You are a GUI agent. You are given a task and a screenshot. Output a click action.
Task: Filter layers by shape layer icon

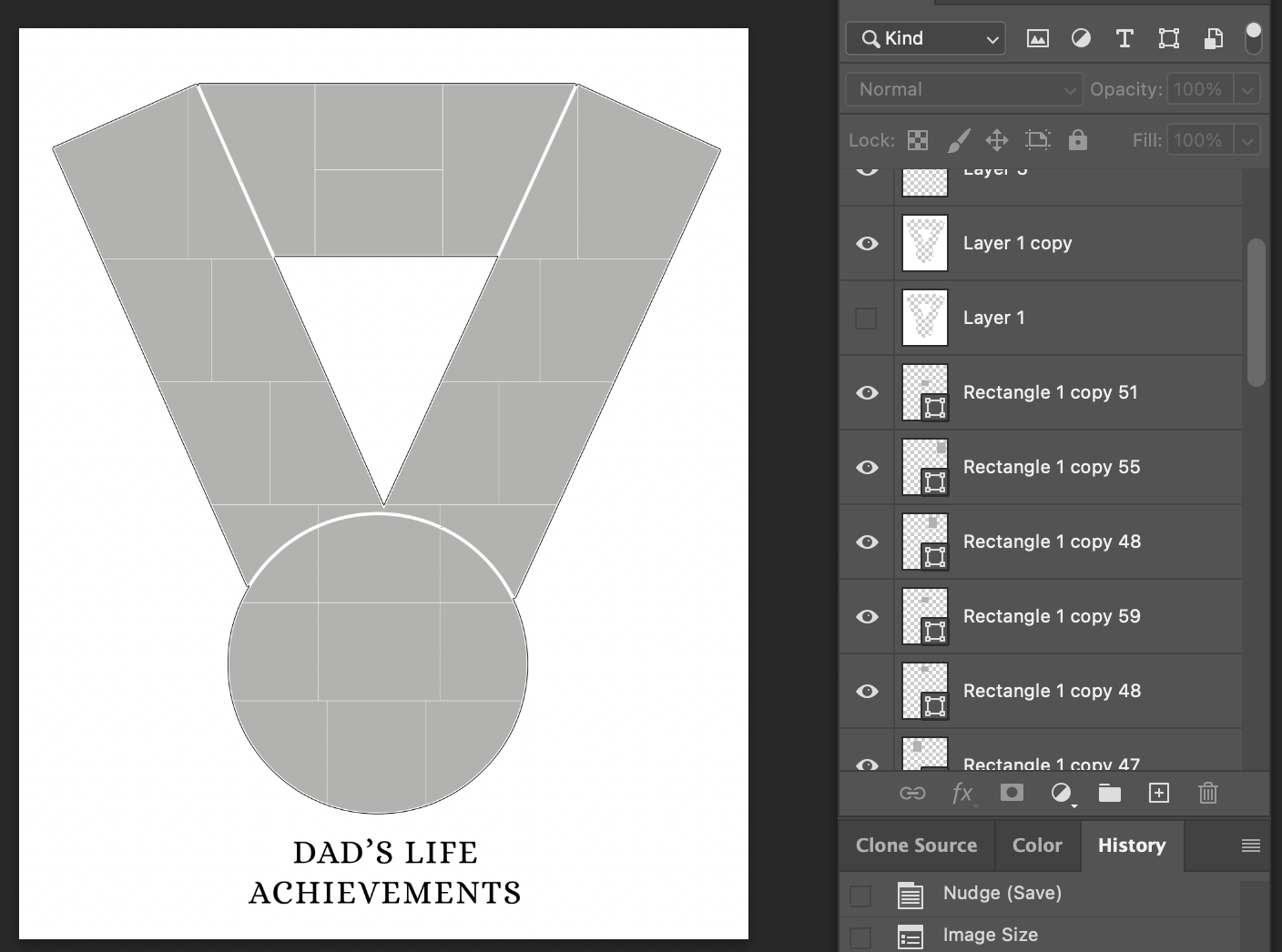[x=1168, y=38]
